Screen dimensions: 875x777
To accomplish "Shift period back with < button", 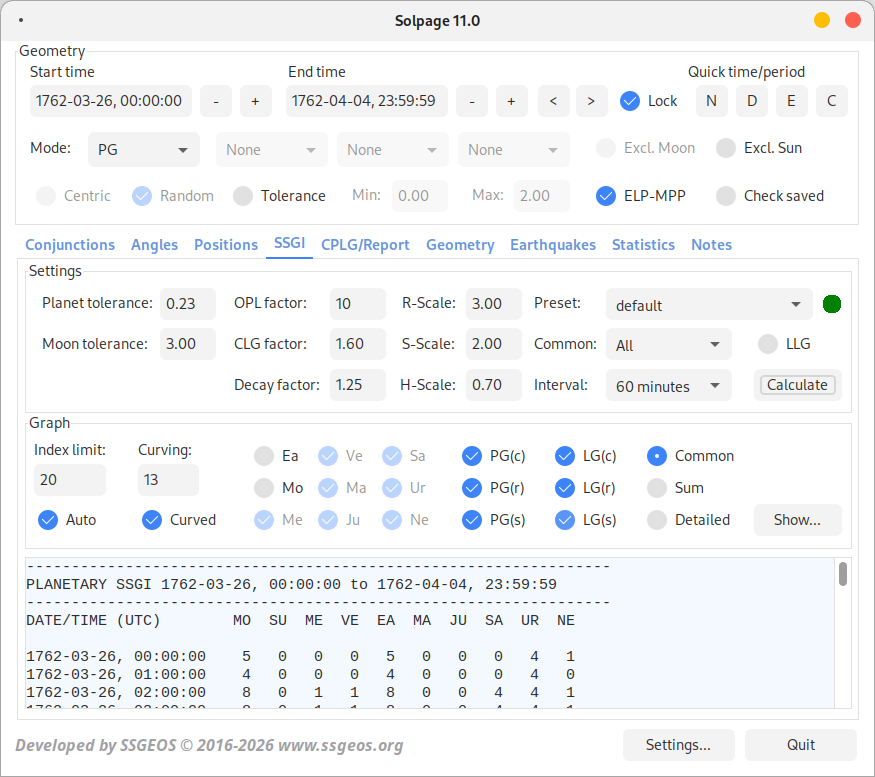I will coord(554,101).
